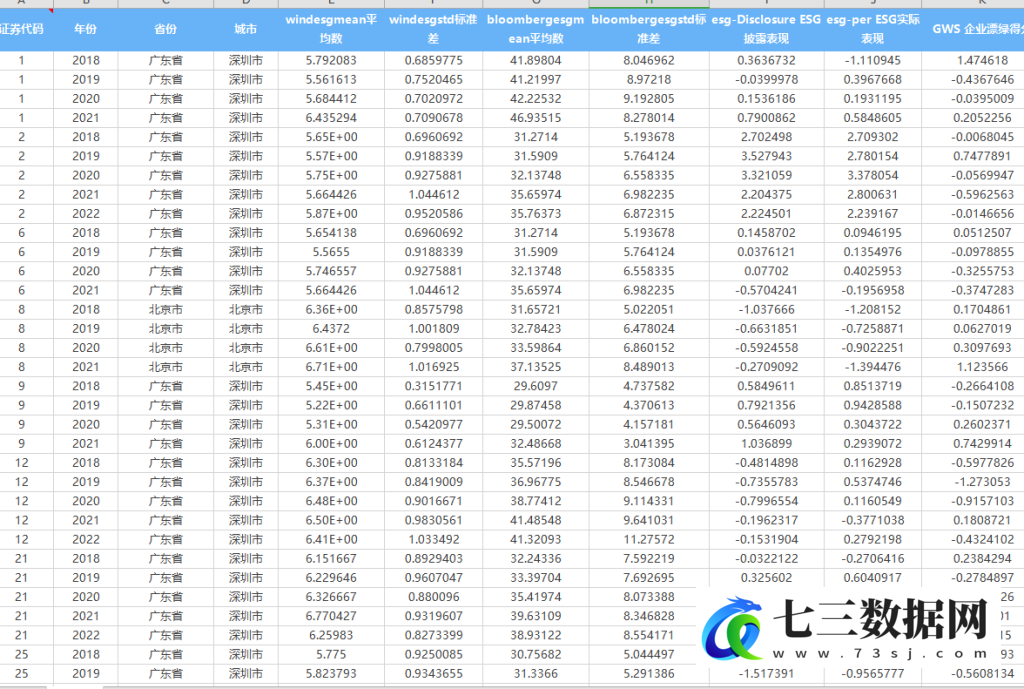Select the cell with 0.880096
The height and width of the screenshot is (689, 1024).
click(x=433, y=597)
